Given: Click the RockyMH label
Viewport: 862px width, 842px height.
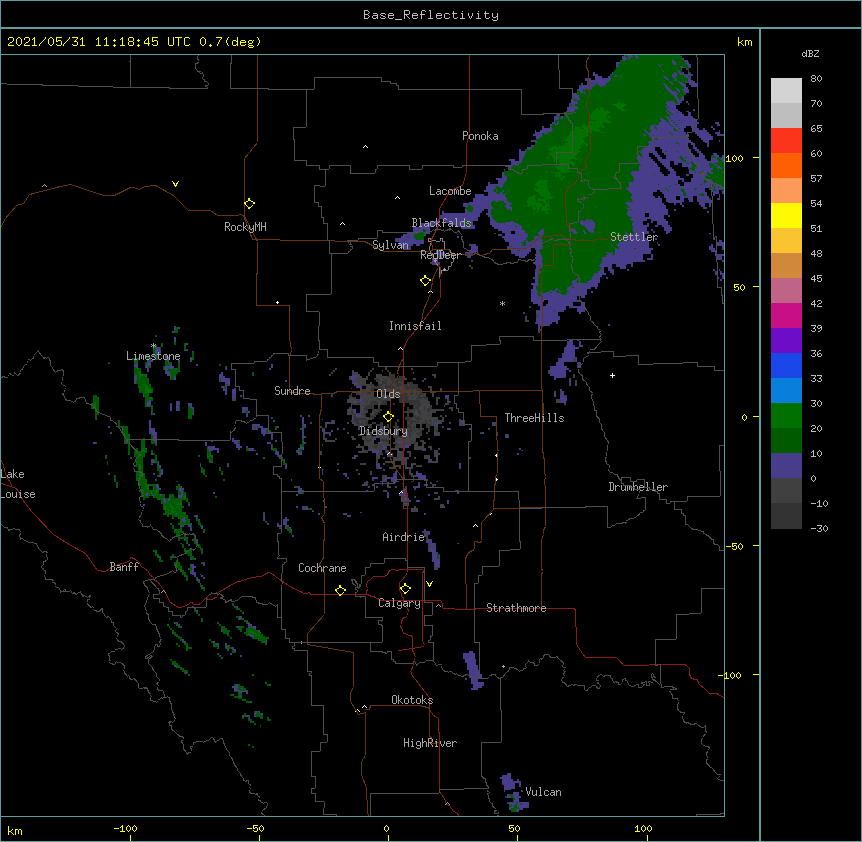Looking at the screenshot, I should click(245, 226).
